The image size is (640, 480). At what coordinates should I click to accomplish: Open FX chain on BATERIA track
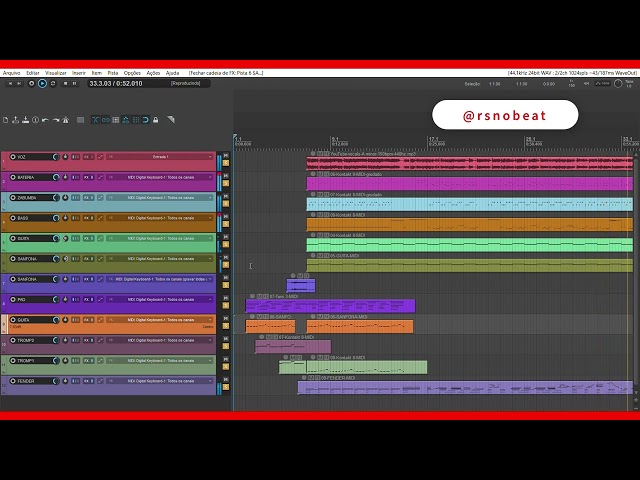88,177
